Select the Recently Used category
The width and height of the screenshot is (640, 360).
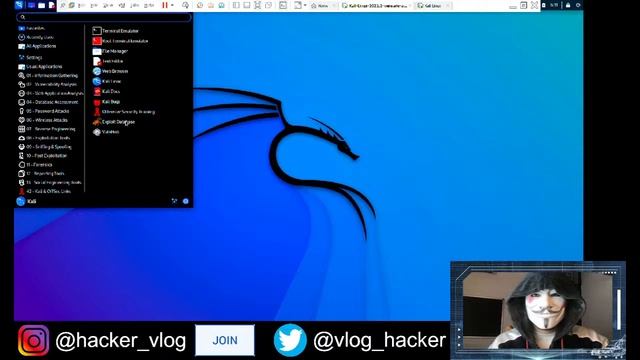36,37
